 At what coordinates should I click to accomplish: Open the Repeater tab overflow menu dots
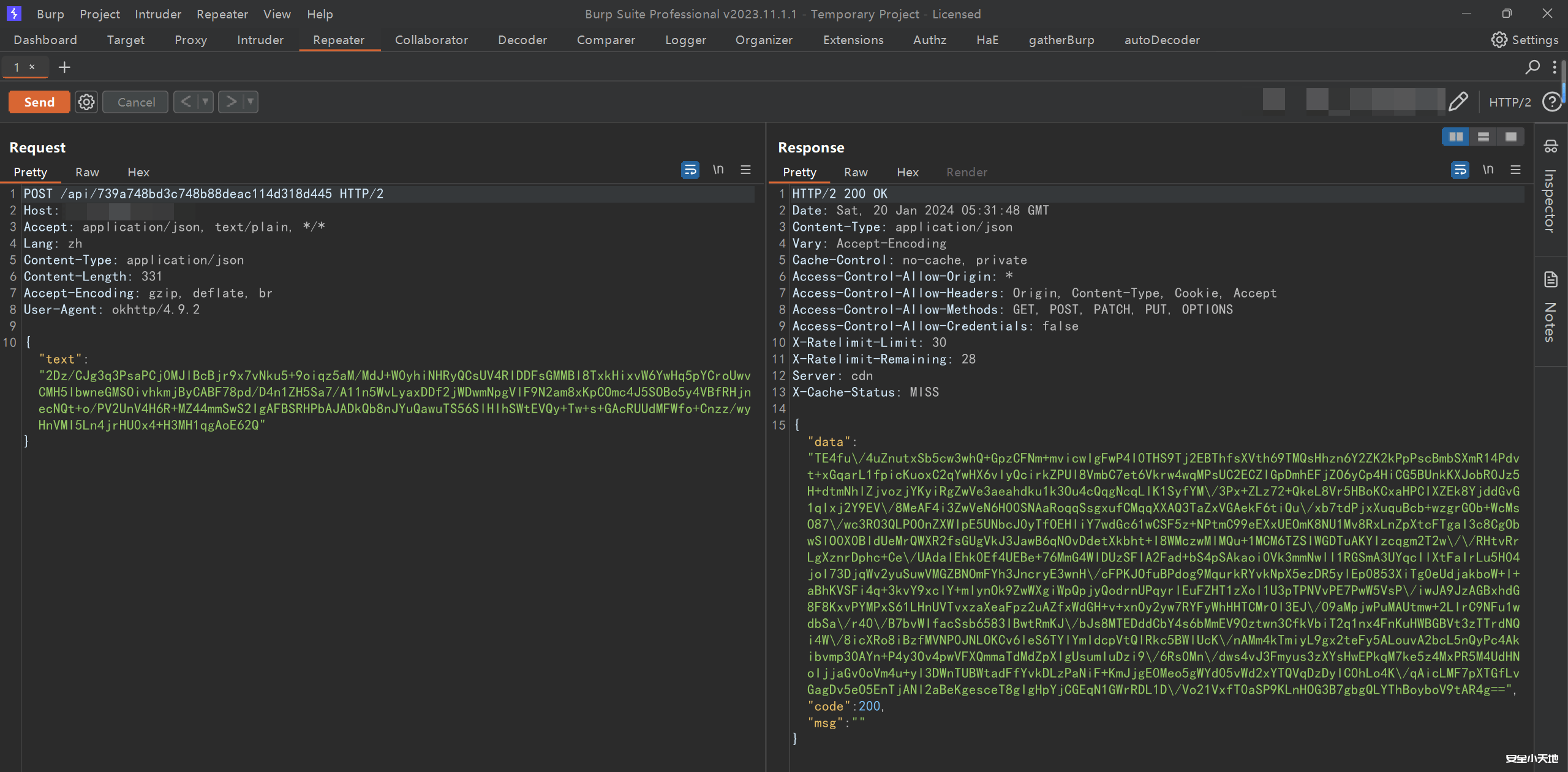pos(1555,67)
